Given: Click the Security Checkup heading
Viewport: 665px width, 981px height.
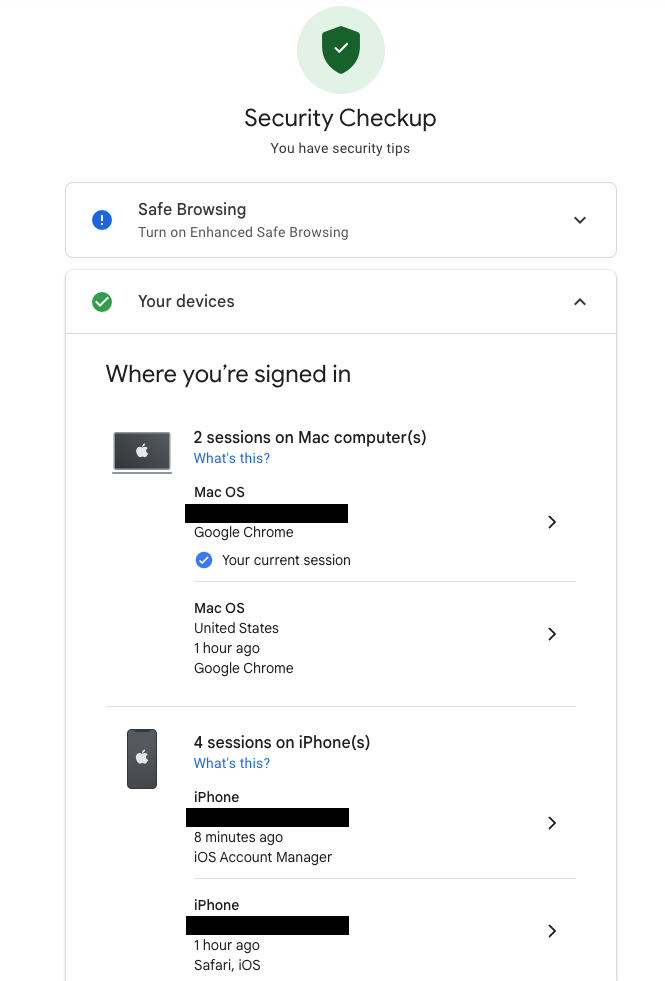Looking at the screenshot, I should click(340, 118).
